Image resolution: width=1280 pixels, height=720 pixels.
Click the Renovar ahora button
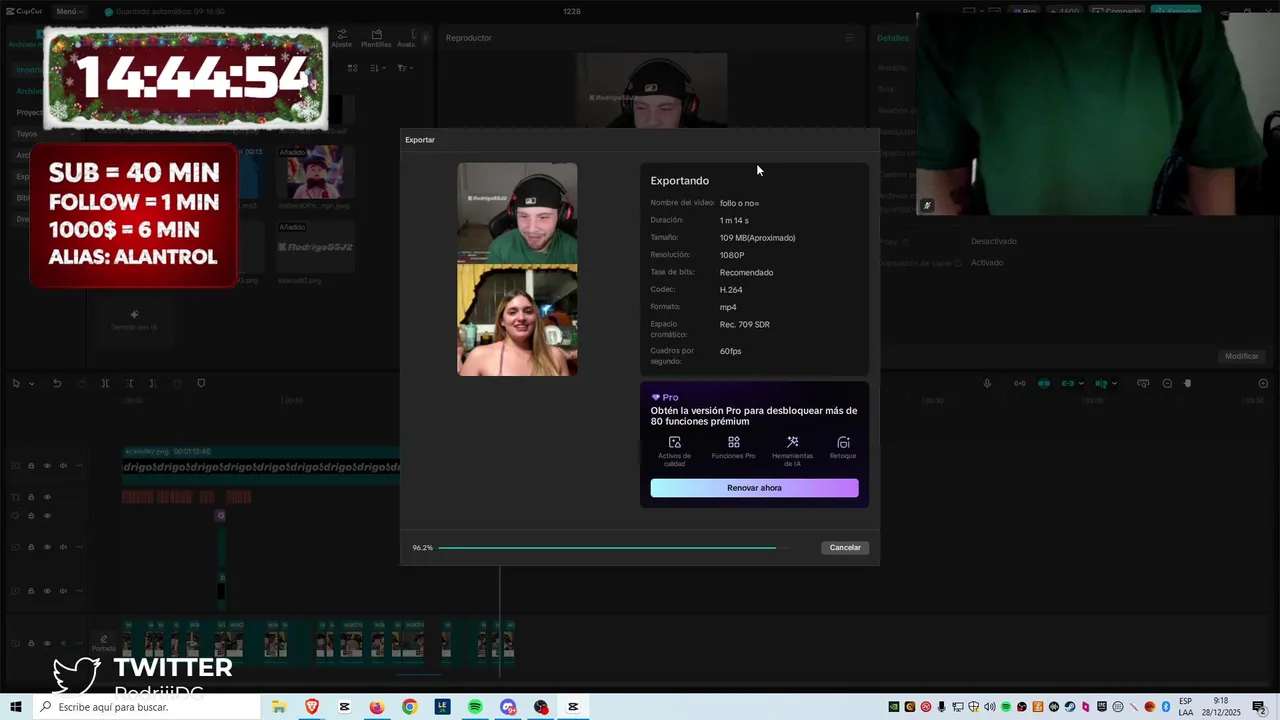tap(754, 488)
